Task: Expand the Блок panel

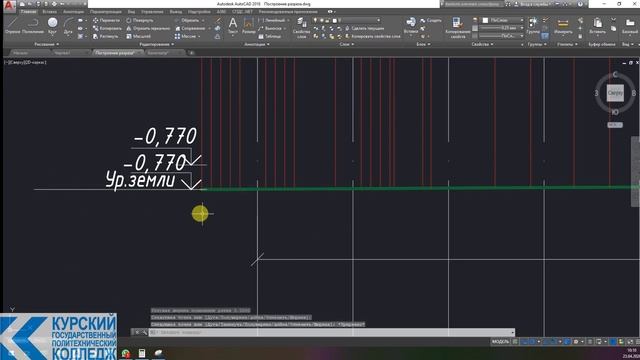Action: coord(423,44)
